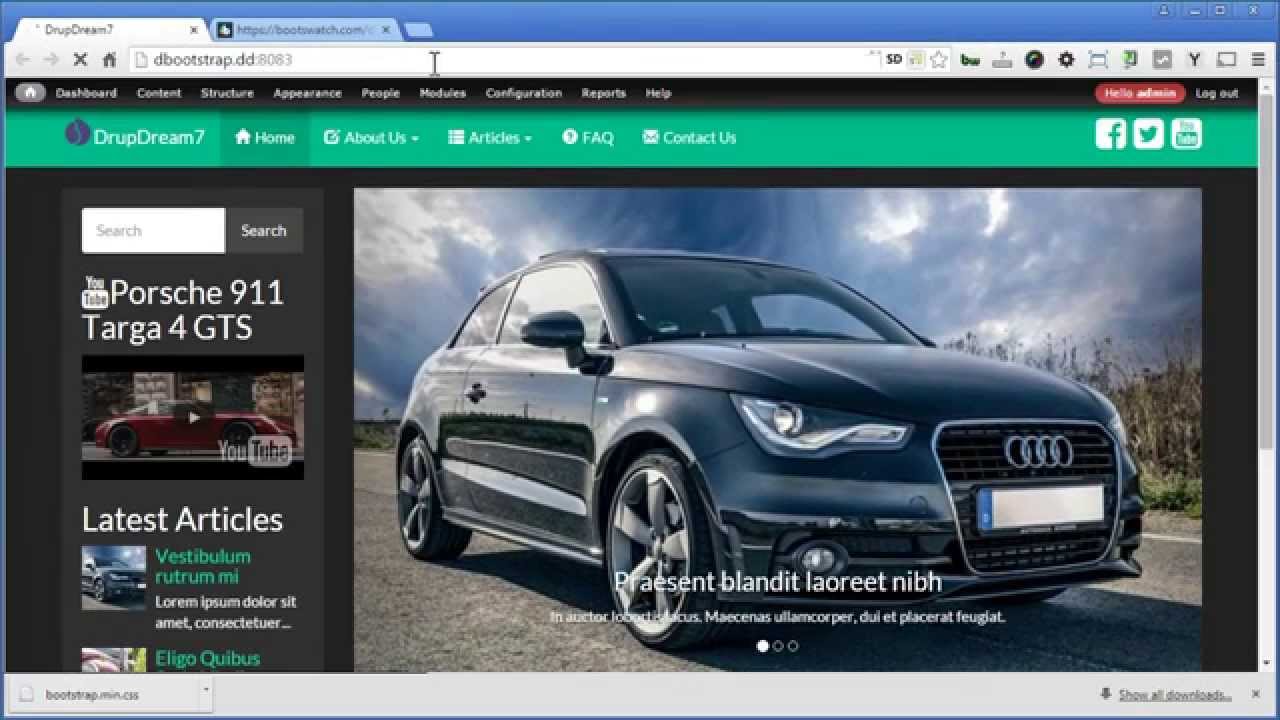Viewport: 1280px width, 720px height.
Task: Click Show all downloads link
Action: click(1175, 694)
